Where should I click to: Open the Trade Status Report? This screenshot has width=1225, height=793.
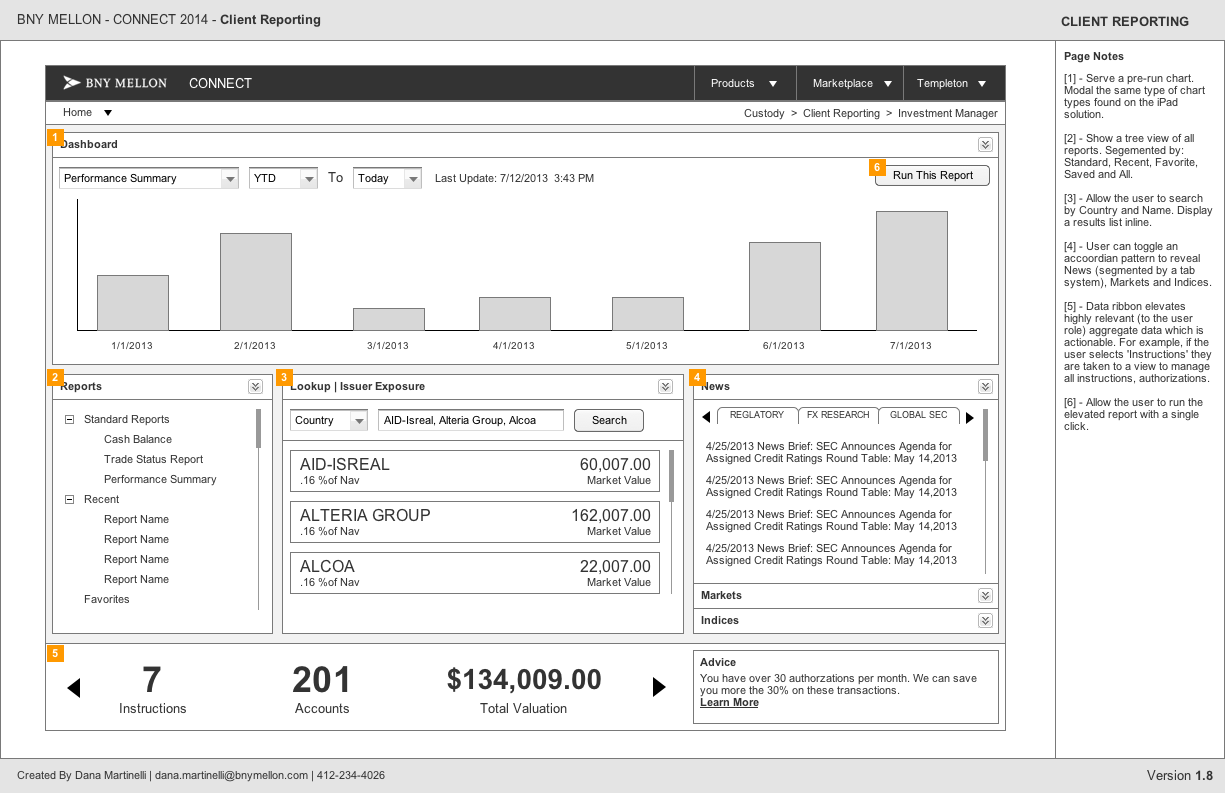click(x=153, y=459)
